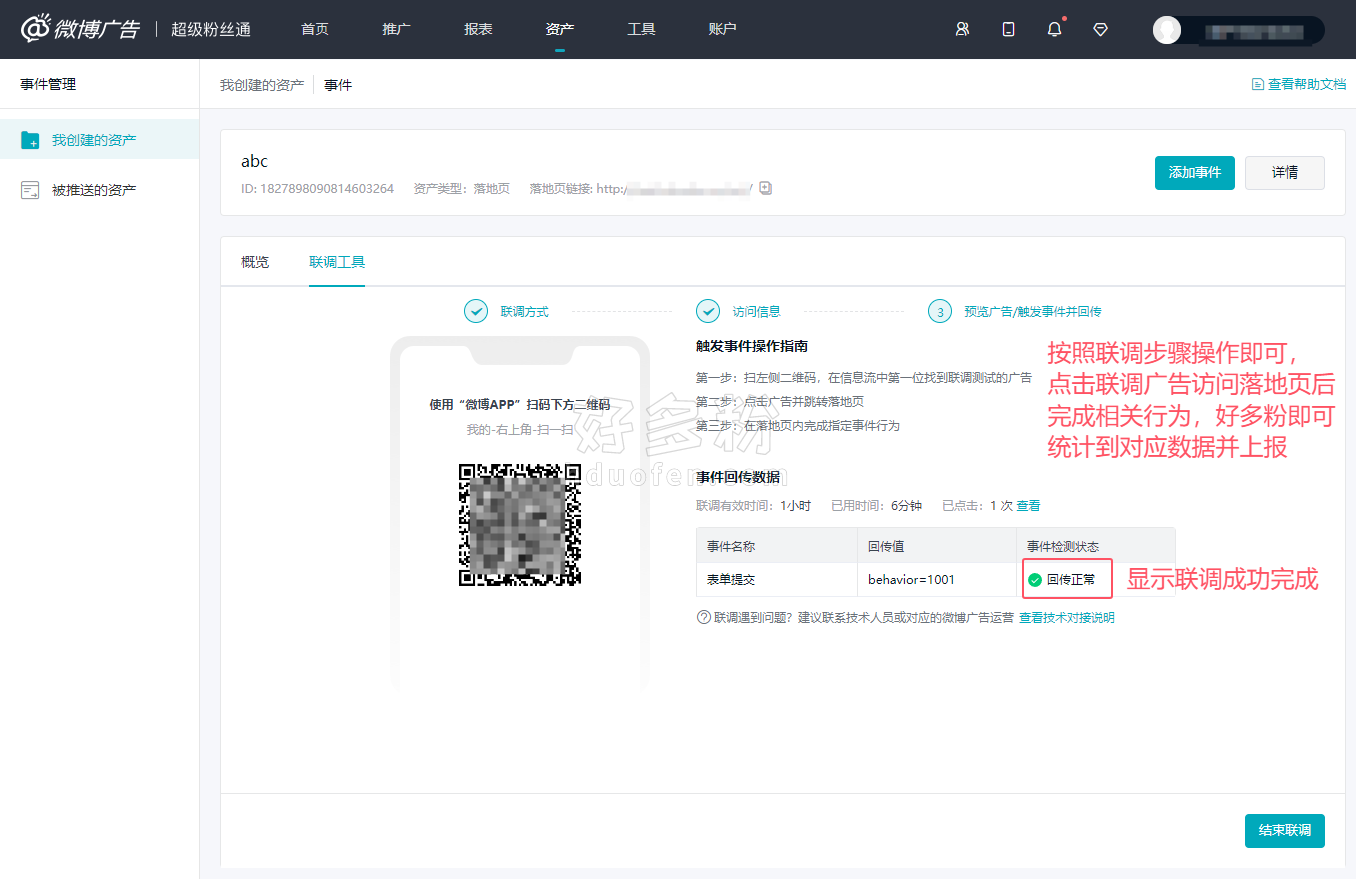Click 资产类型：落地页 text
This screenshot has height=879, width=1356.
pyautogui.click(x=461, y=188)
